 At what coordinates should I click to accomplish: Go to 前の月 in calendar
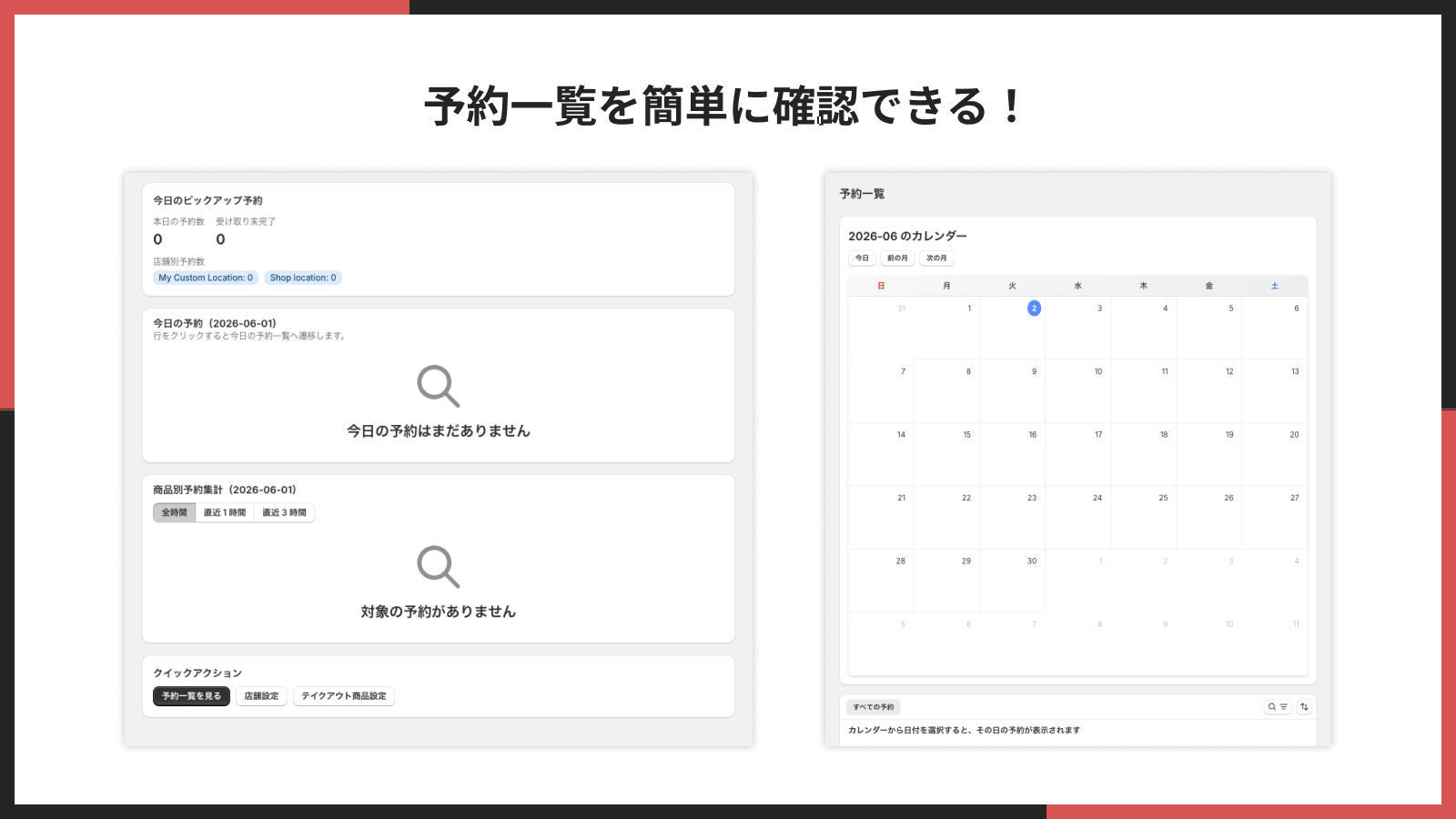tap(897, 258)
